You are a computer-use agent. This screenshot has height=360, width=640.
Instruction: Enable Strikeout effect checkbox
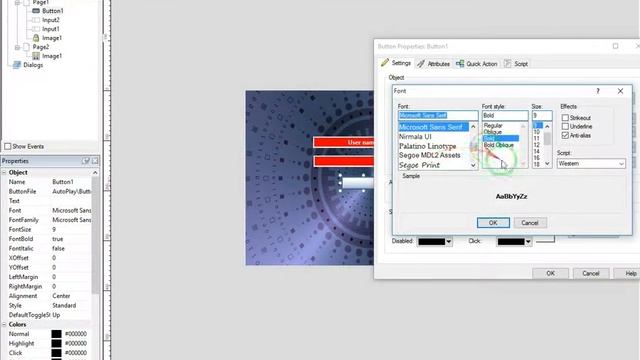point(565,118)
